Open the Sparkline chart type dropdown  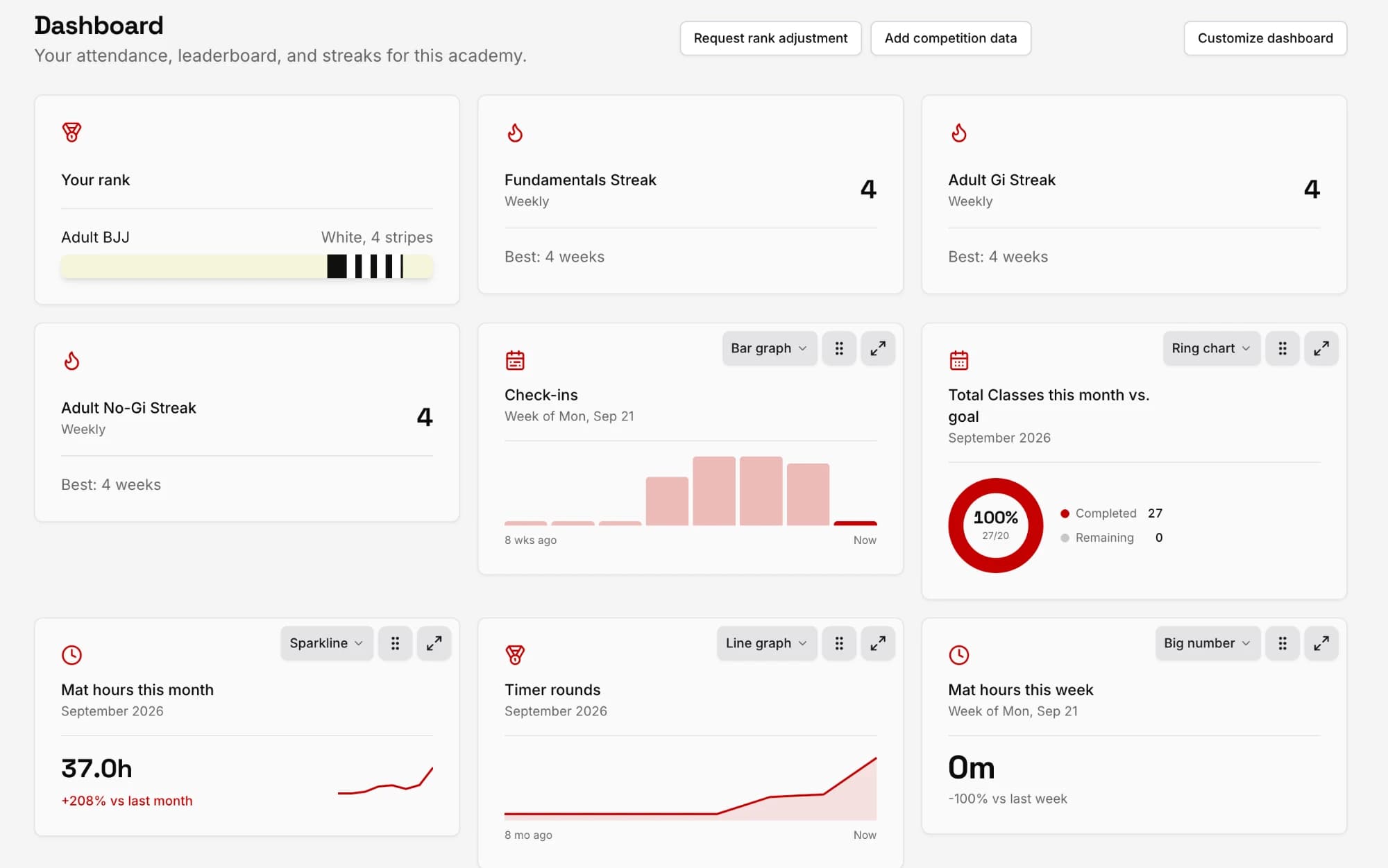tap(326, 643)
